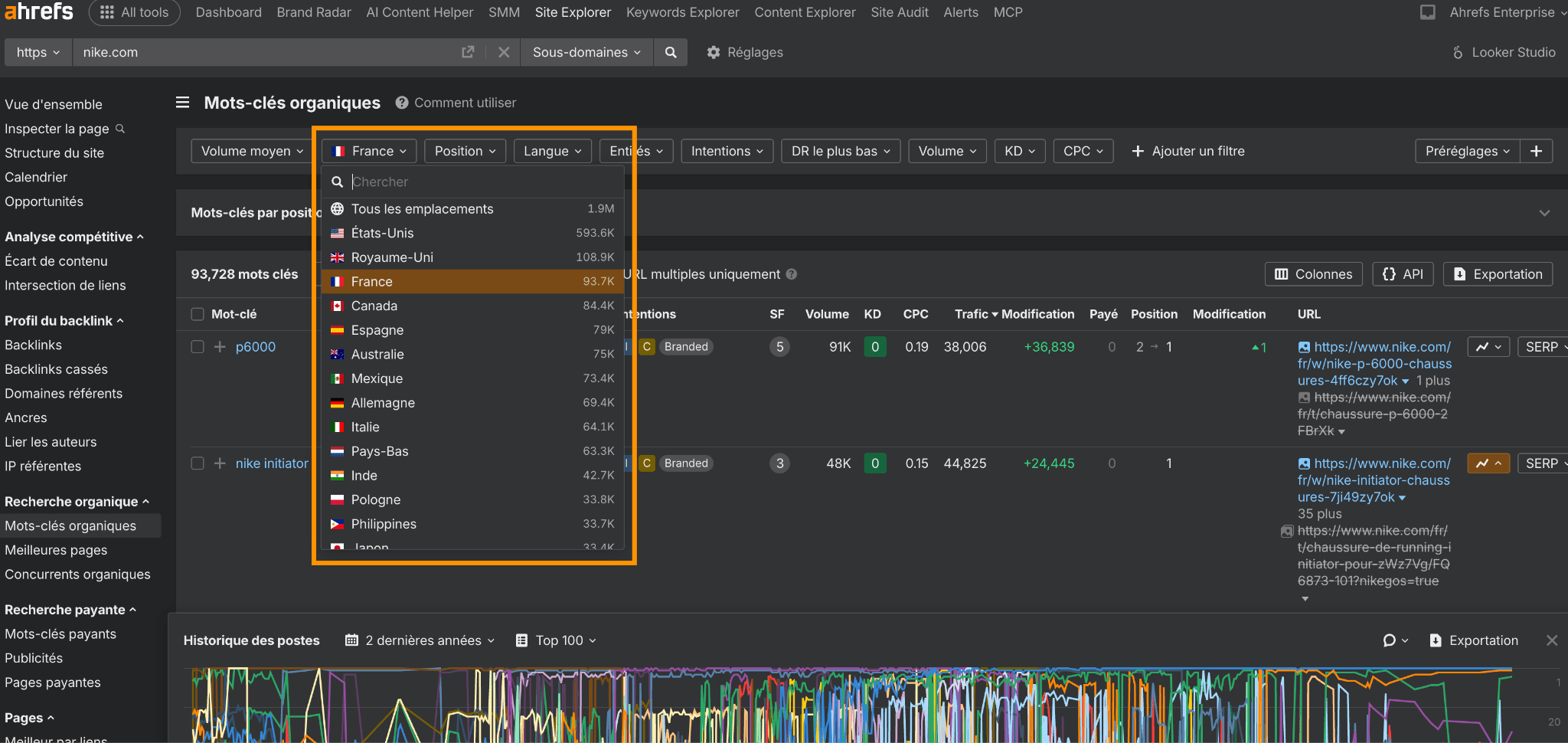Select all keywords via header checkbox

(198, 314)
